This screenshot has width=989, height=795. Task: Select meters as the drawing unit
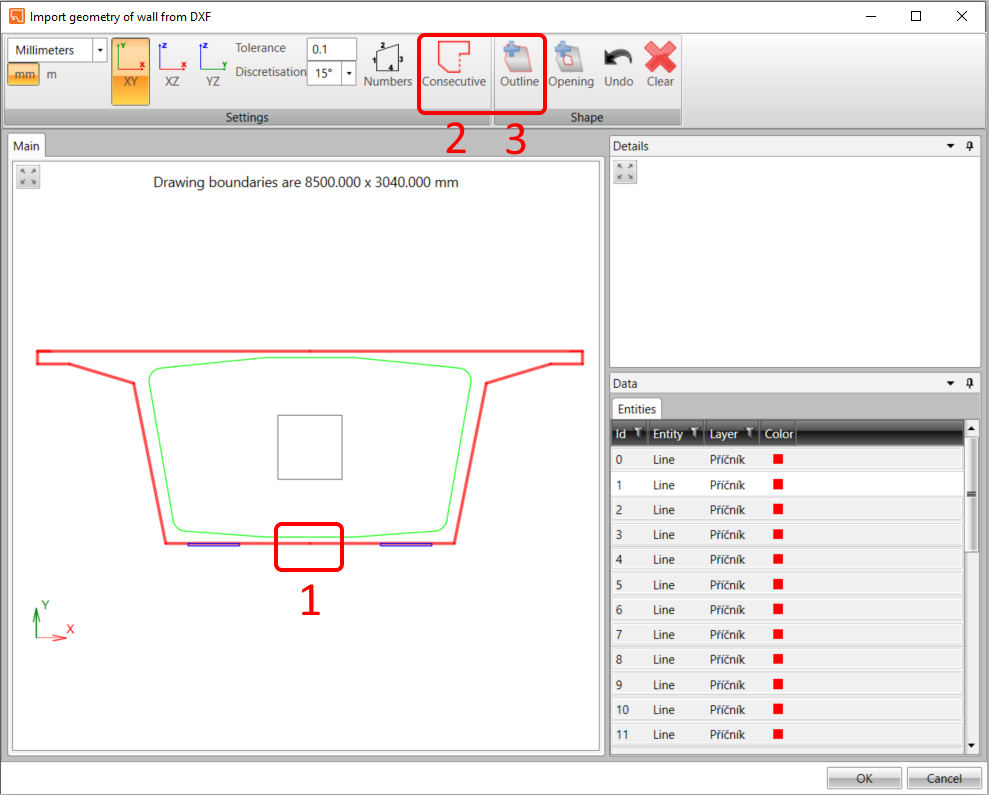(x=51, y=74)
